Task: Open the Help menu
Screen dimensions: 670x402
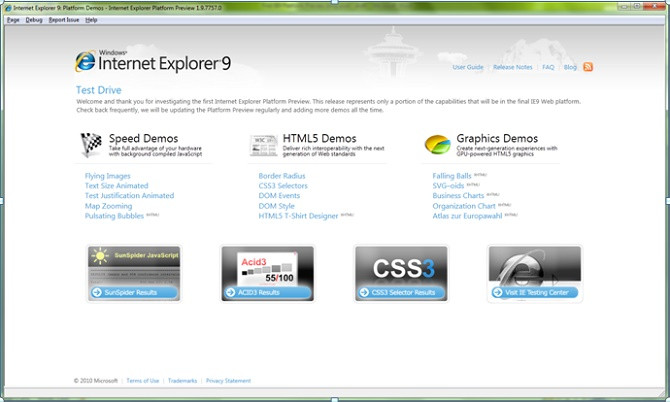Action: click(x=91, y=20)
